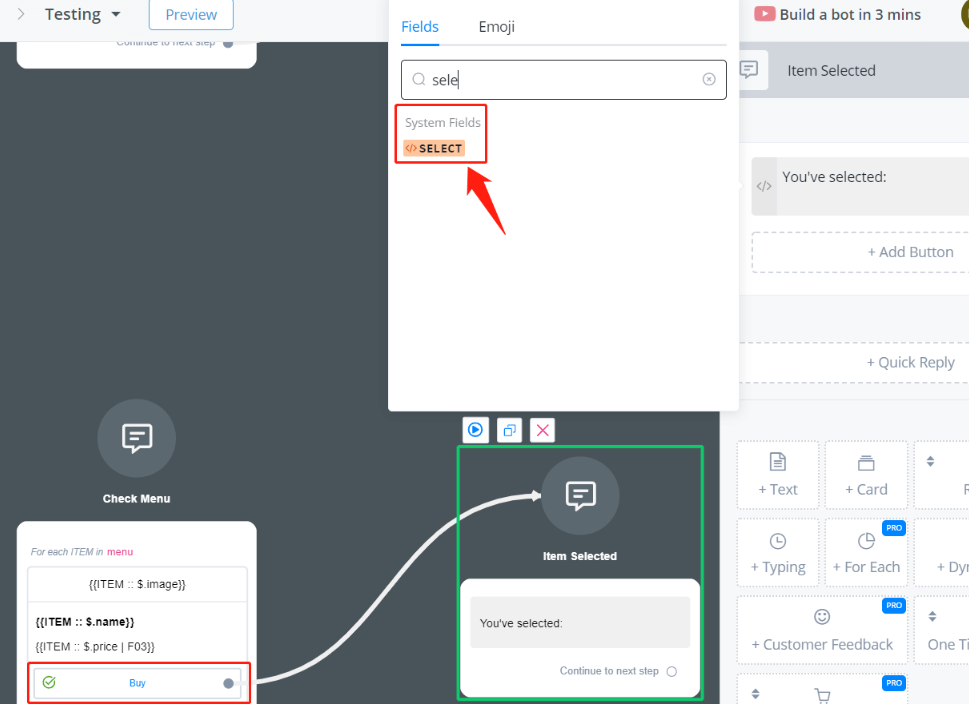Click the play icon above Item Selected node
This screenshot has width=969, height=704.
(x=475, y=430)
